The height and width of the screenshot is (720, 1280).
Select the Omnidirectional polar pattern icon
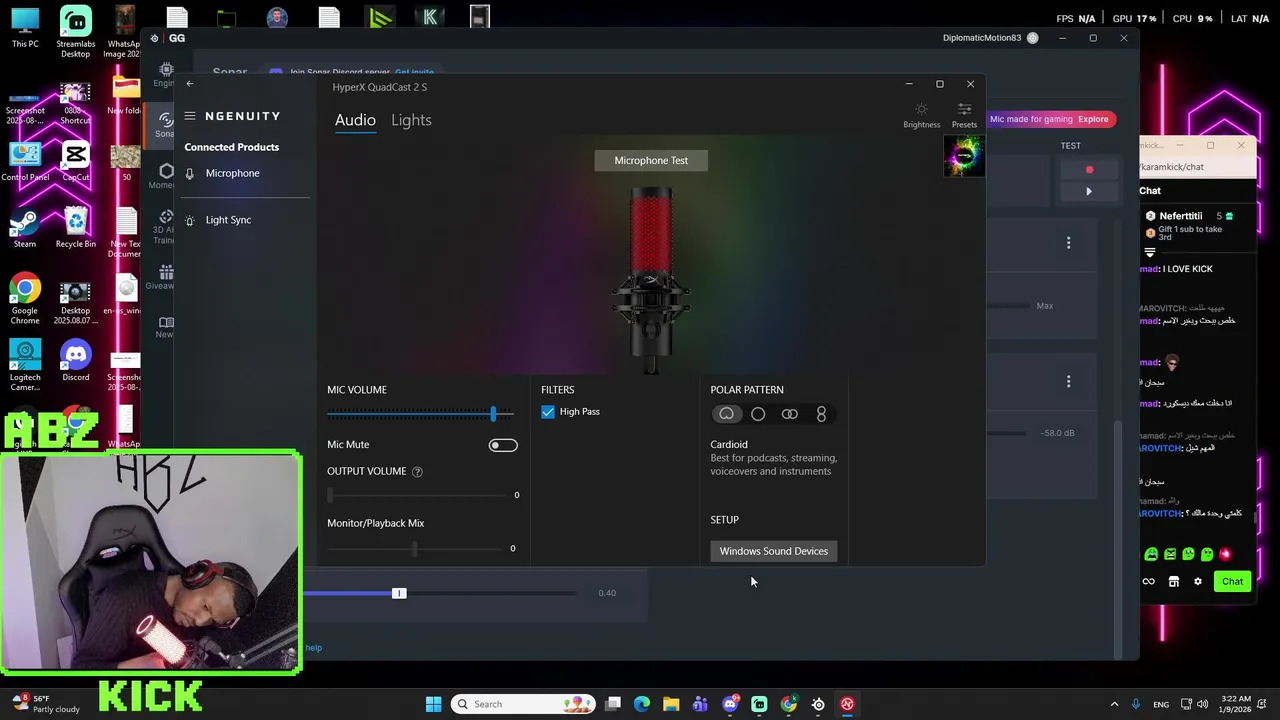click(x=758, y=414)
